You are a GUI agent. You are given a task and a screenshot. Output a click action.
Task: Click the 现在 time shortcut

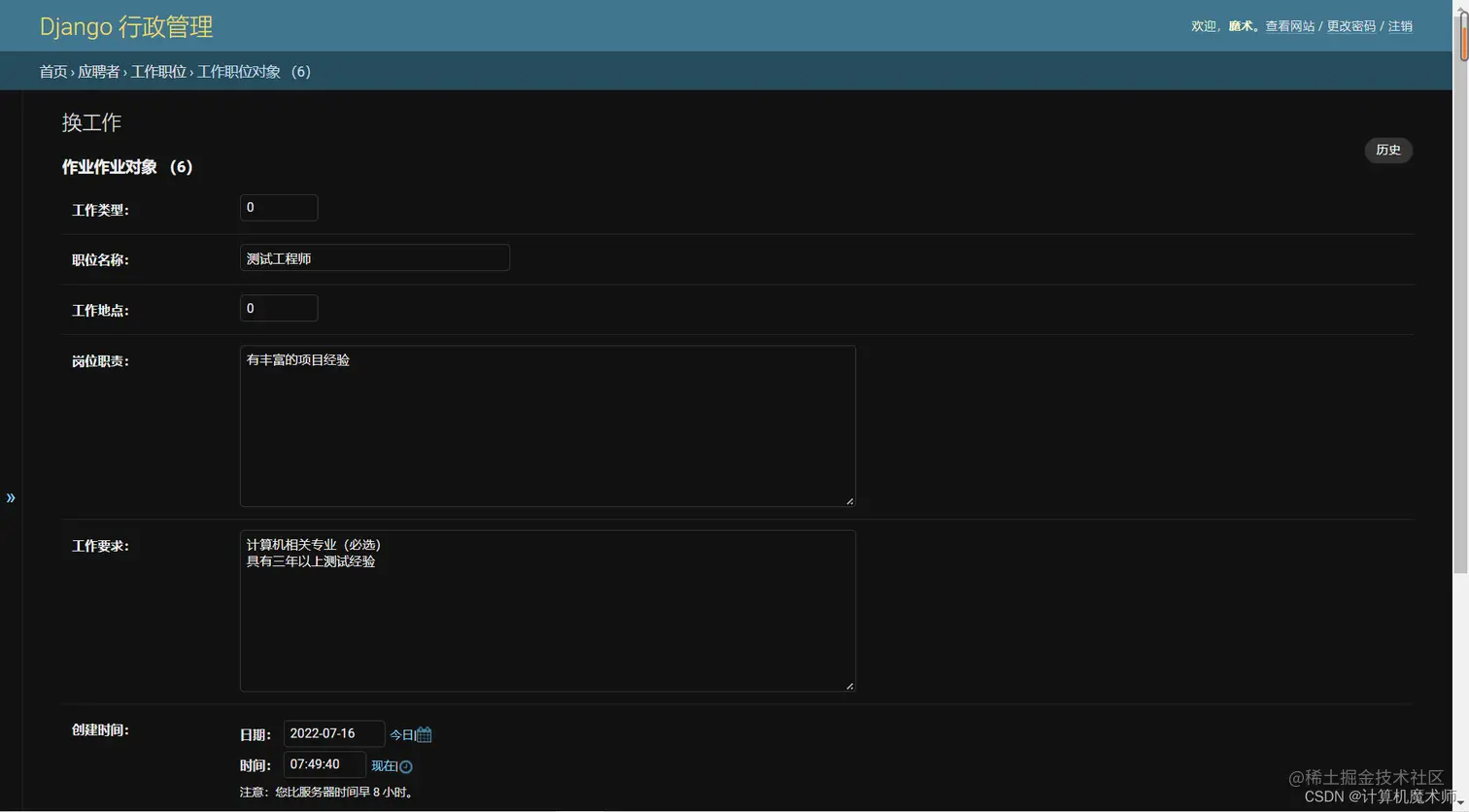384,766
